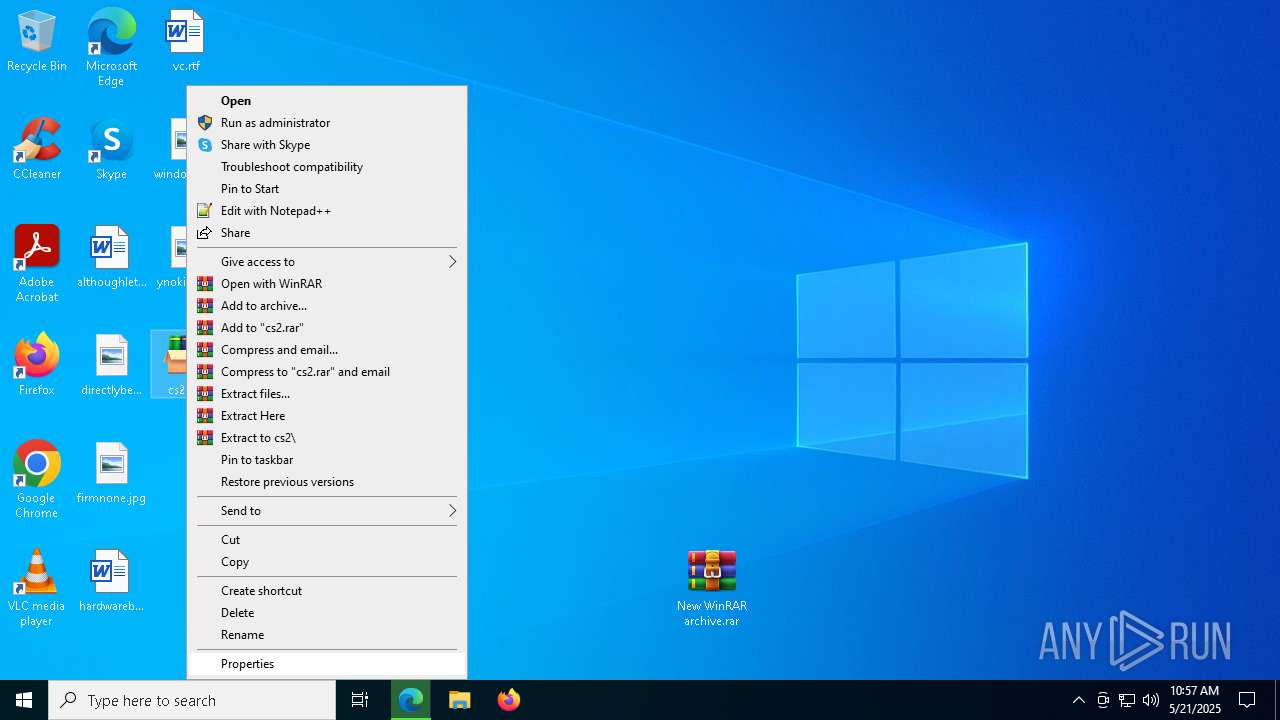The width and height of the screenshot is (1280, 720).
Task: Choose Open with WinRAR
Action: (327, 284)
